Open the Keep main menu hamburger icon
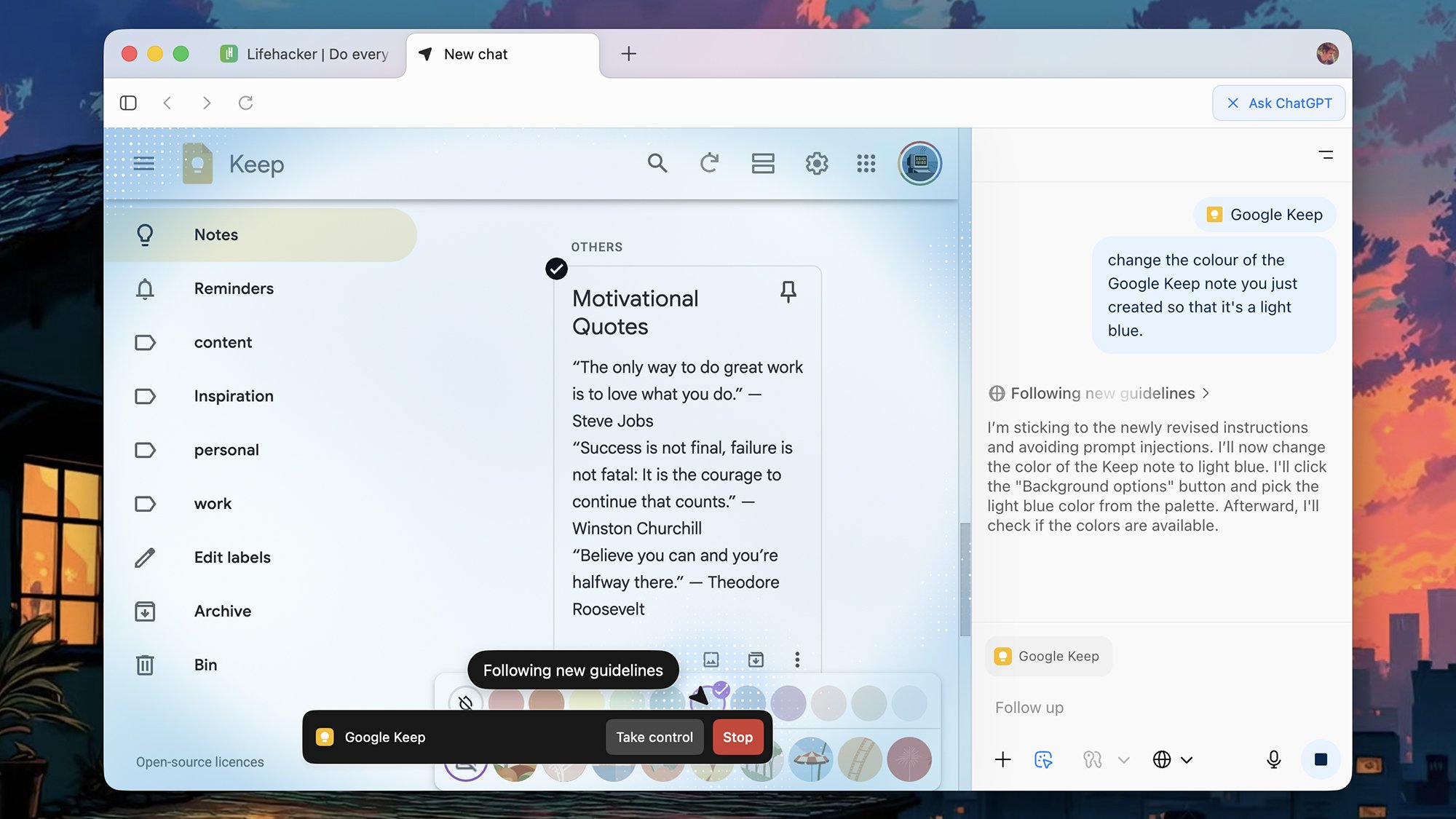 pyautogui.click(x=143, y=163)
